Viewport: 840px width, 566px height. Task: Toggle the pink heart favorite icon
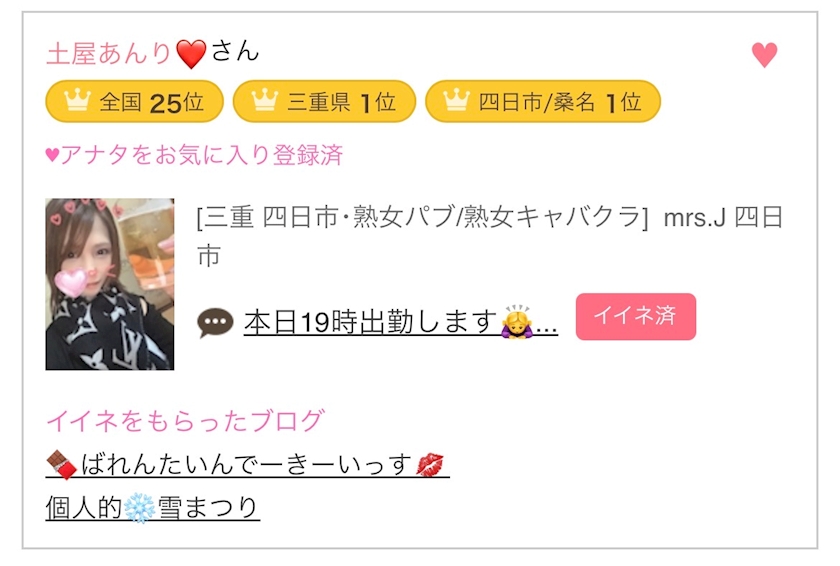[x=764, y=55]
